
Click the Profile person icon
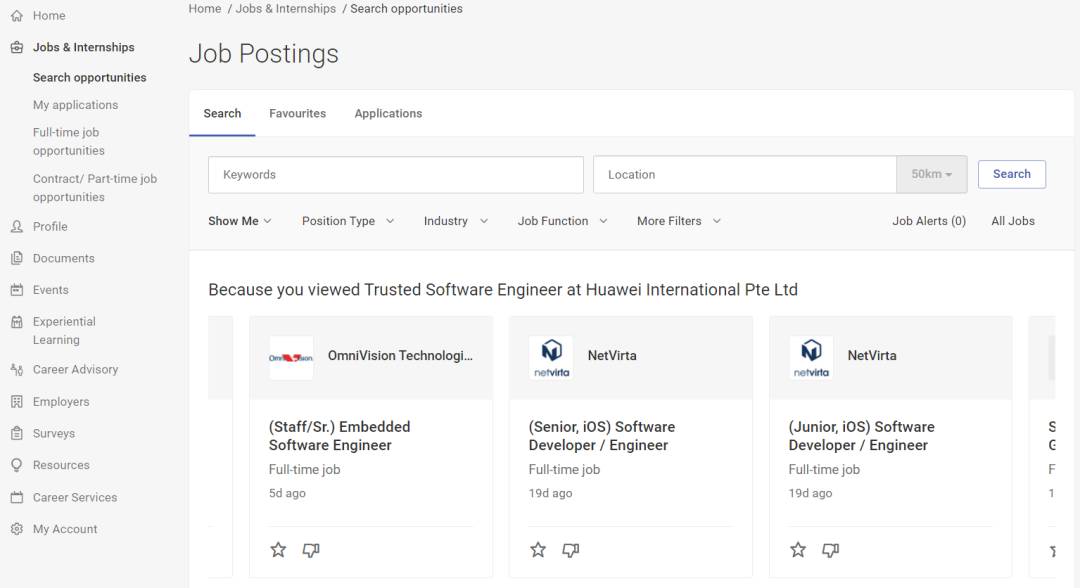click(x=16, y=227)
